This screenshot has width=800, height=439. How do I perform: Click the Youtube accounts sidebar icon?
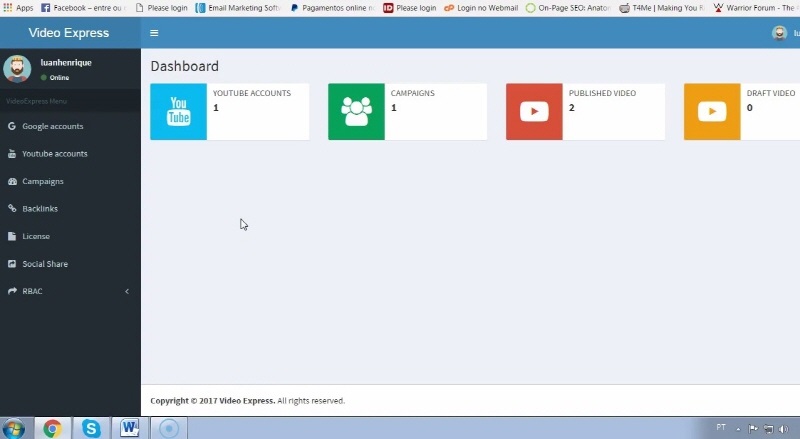point(12,154)
